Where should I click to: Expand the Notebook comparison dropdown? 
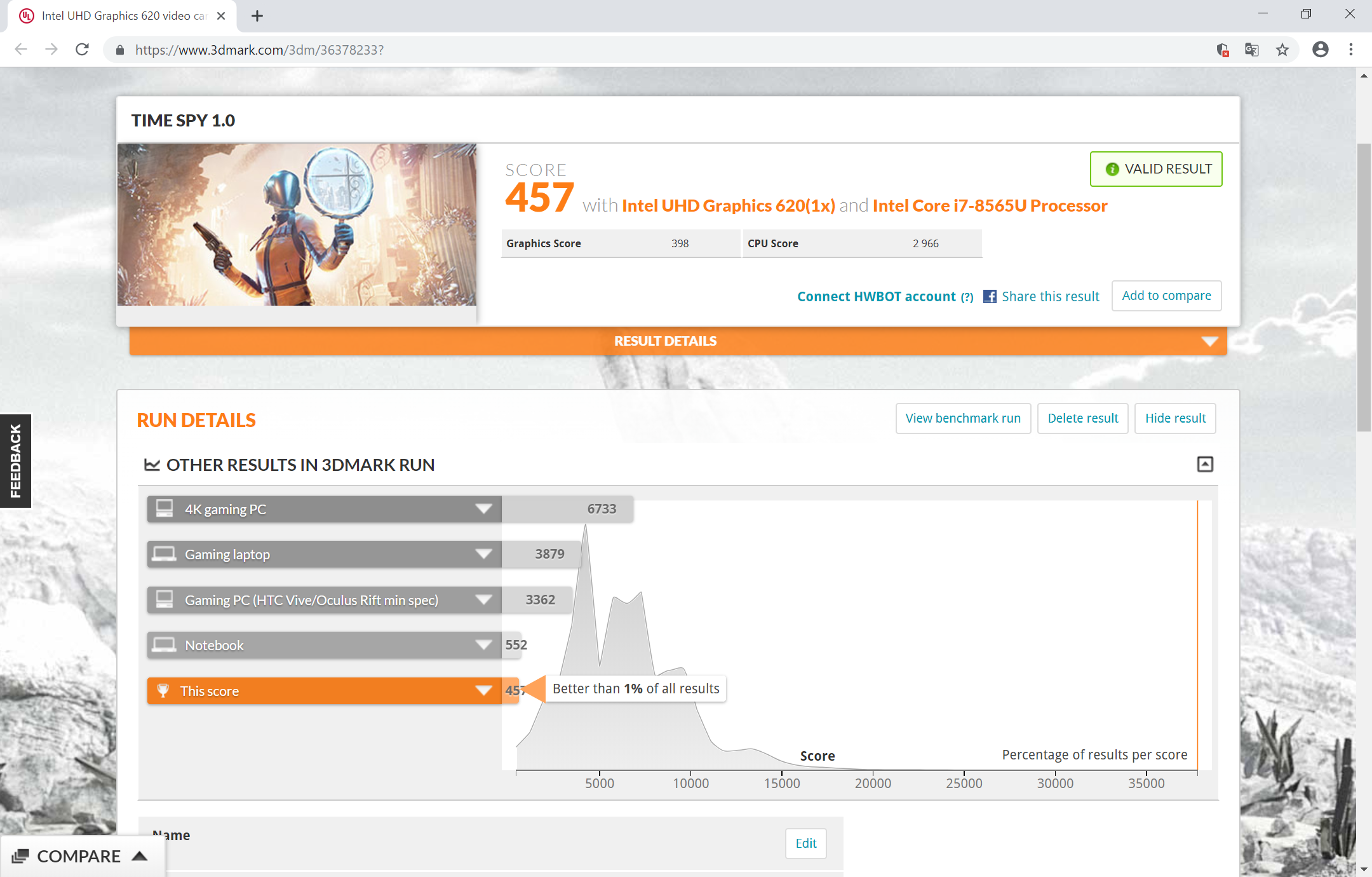(483, 645)
